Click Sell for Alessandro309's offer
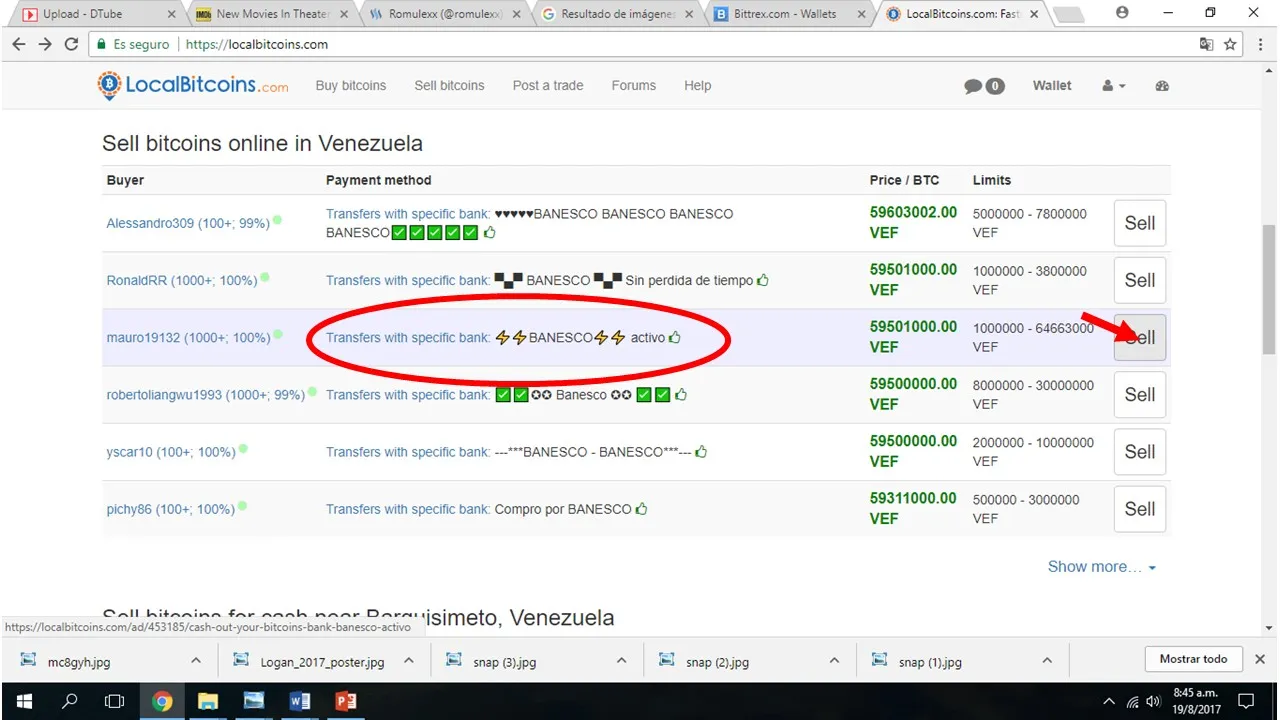Image resolution: width=1280 pixels, height=720 pixels. [x=1140, y=223]
